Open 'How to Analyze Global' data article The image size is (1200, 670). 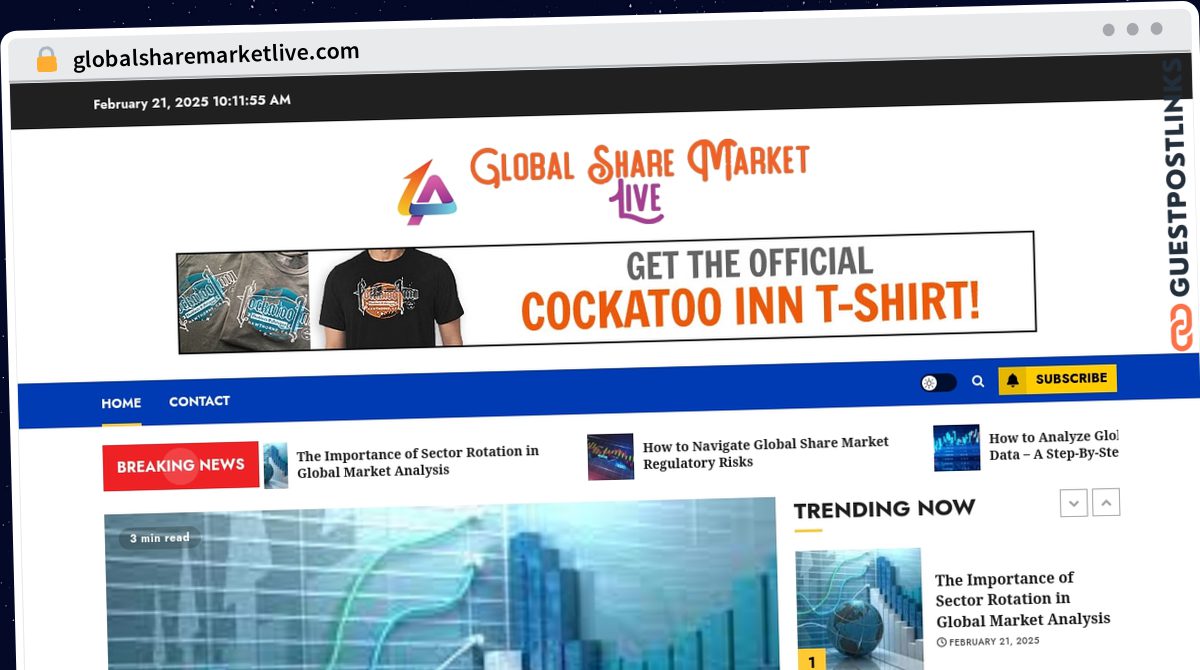(x=1053, y=445)
